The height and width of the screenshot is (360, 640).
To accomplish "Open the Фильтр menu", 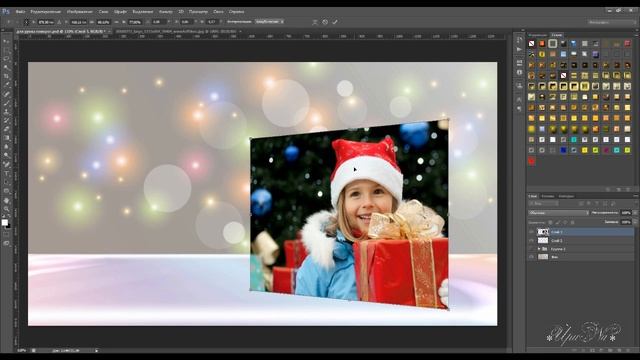I will tap(165, 12).
